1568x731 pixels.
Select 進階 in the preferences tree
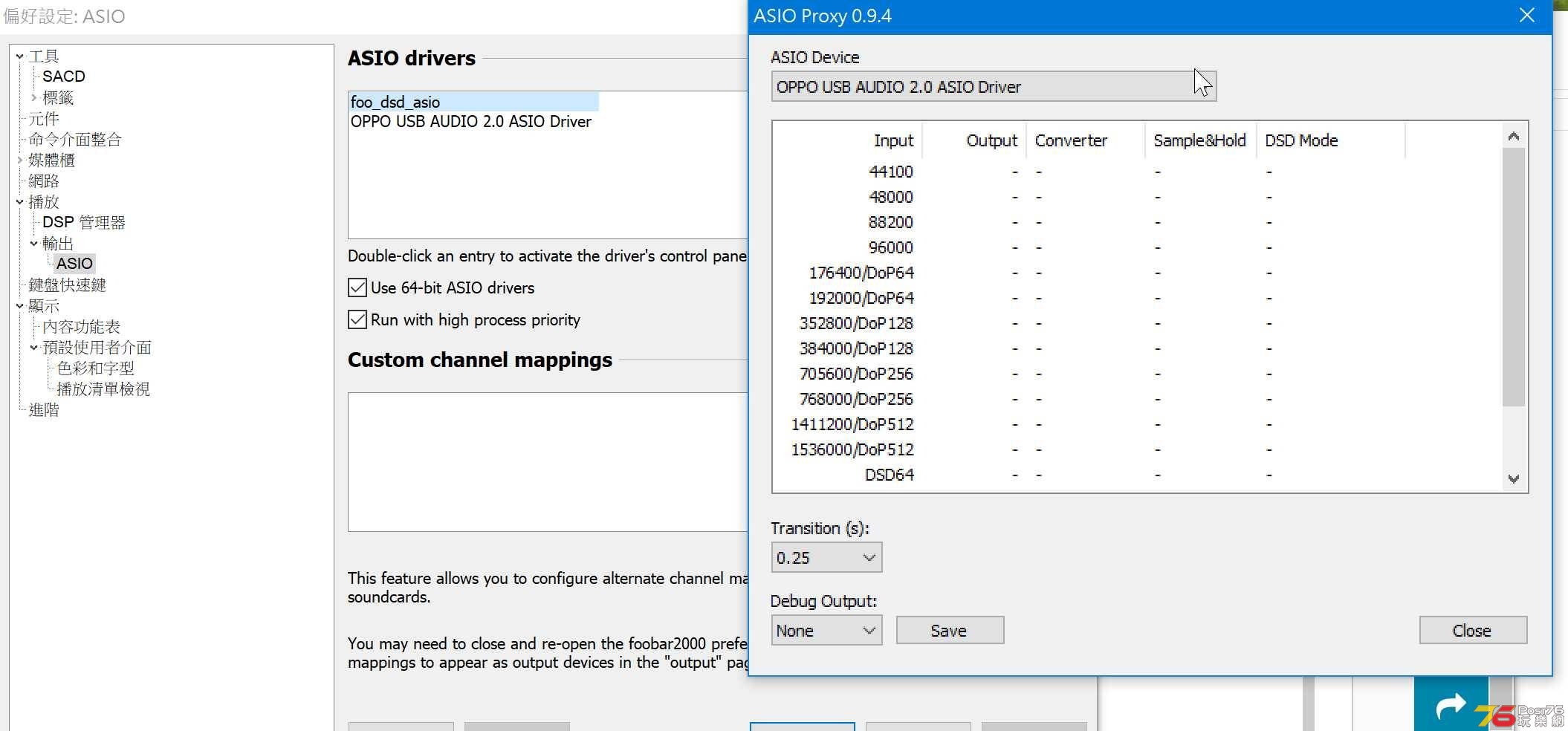click(x=43, y=410)
